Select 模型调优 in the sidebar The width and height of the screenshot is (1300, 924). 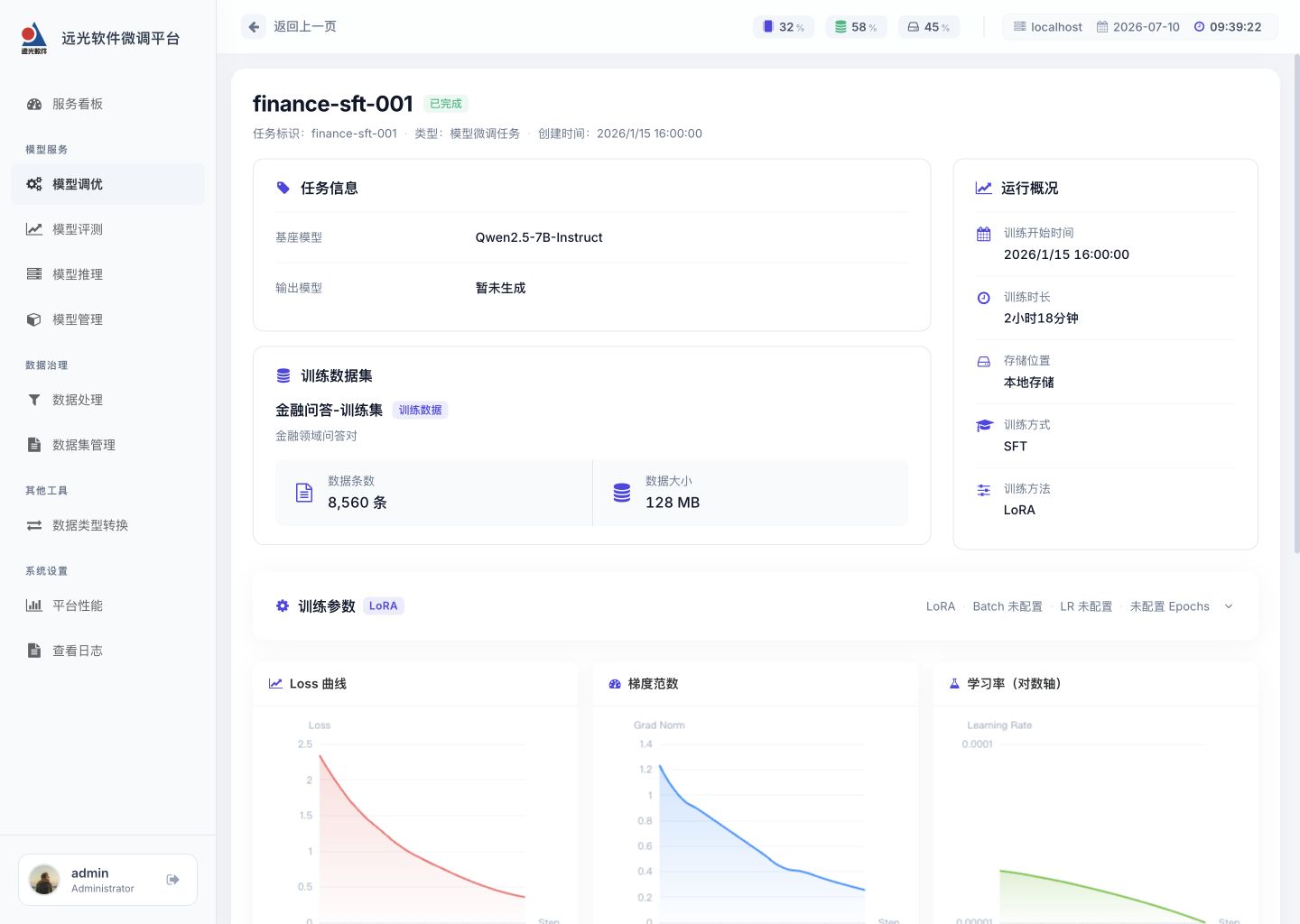107,184
